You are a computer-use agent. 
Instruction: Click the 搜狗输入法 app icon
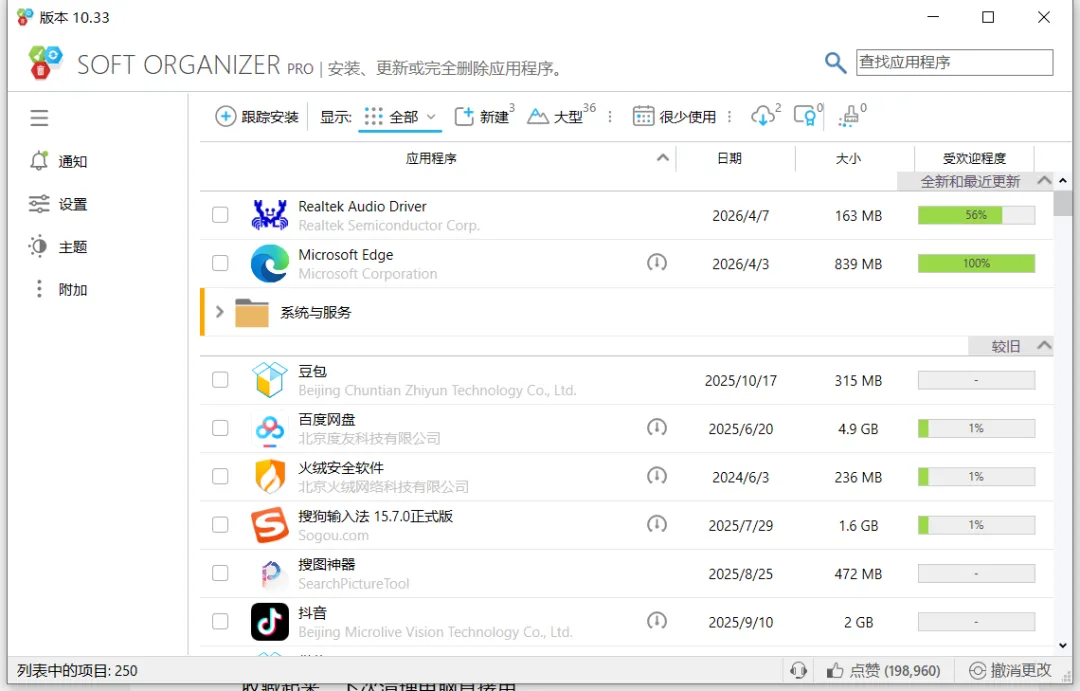point(269,525)
